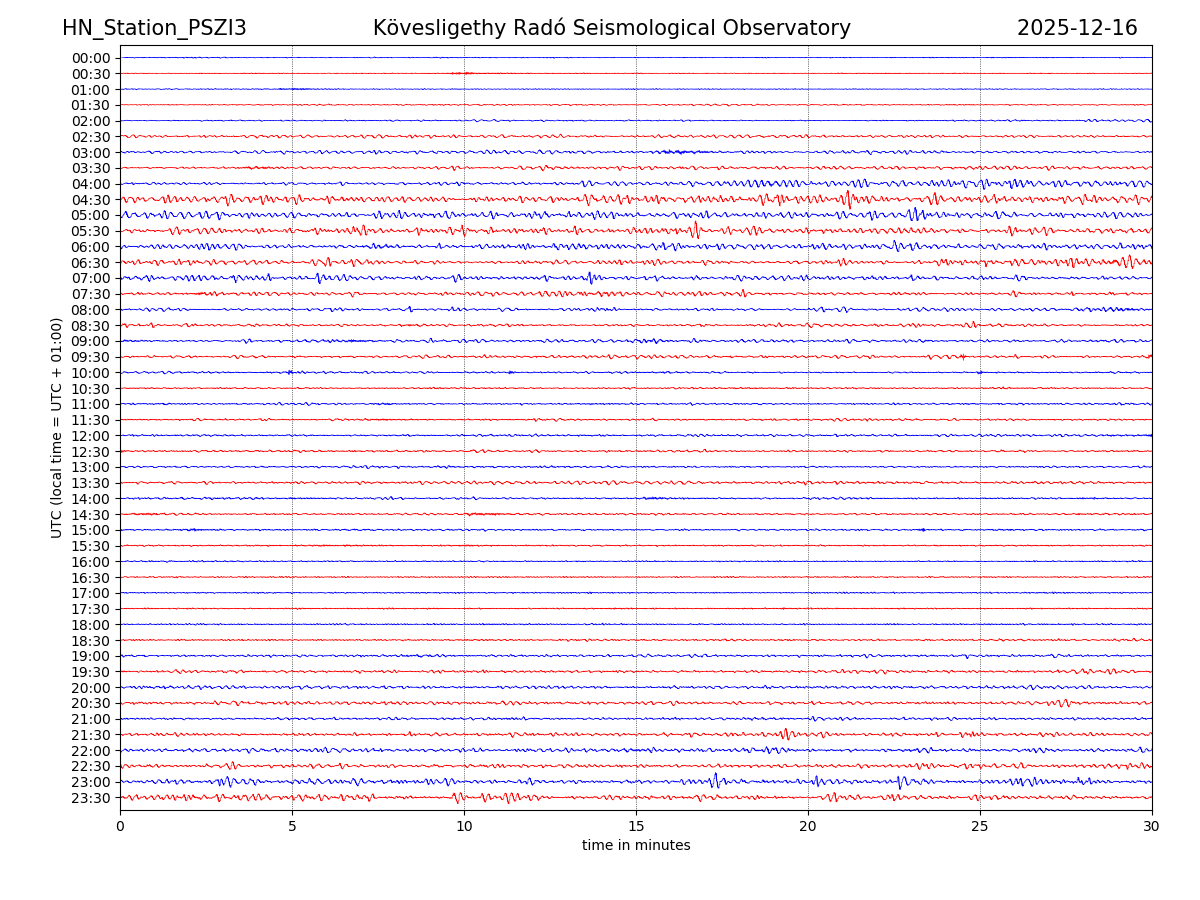Click the 30 tick on minutes axis
Screen dimensions: 1200x900
coord(1152,826)
